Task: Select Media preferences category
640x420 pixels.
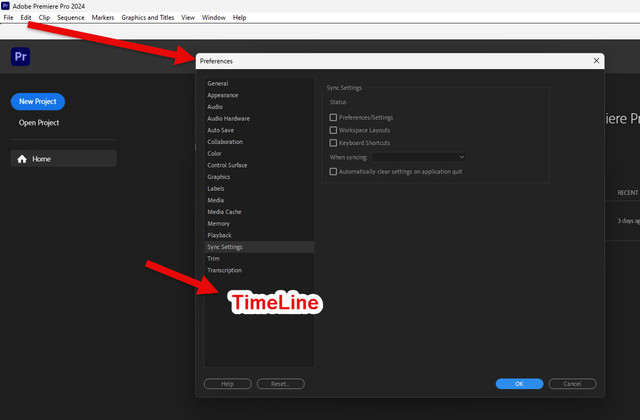Action: pyautogui.click(x=259, y=200)
